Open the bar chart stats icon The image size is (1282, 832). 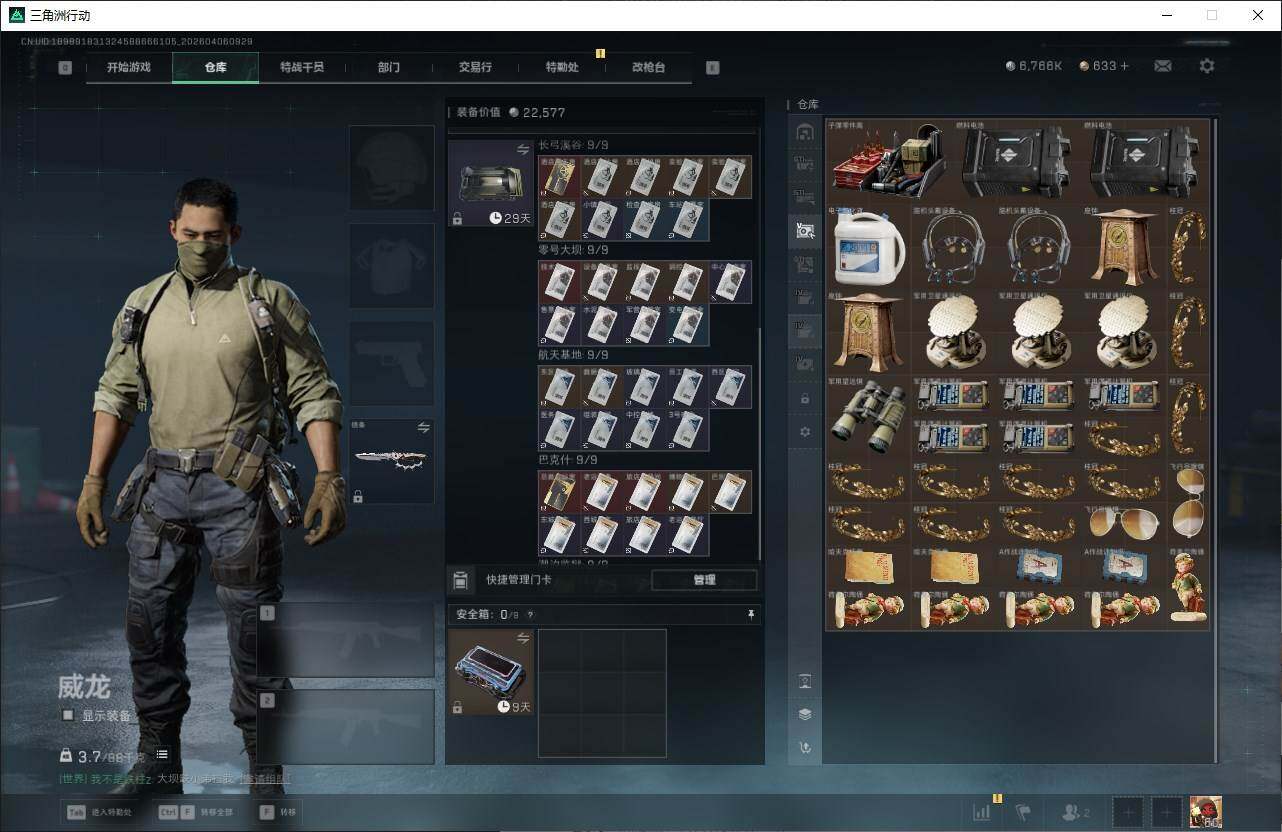tap(982, 813)
